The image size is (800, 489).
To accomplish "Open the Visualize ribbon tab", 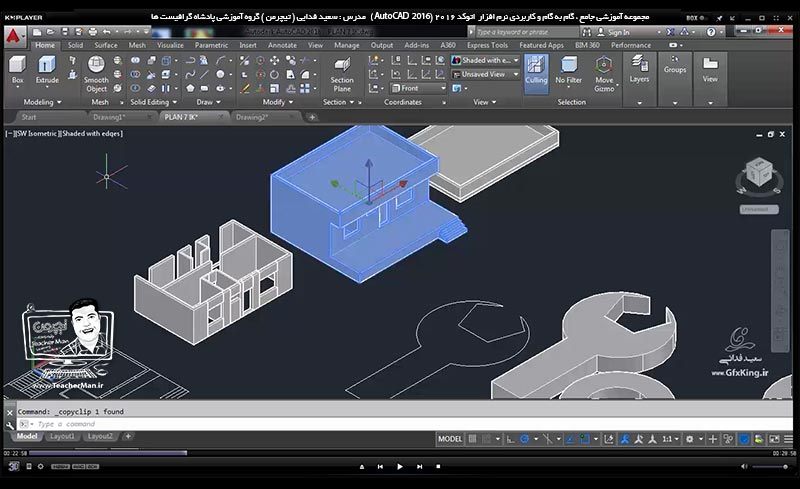I will click(170, 45).
